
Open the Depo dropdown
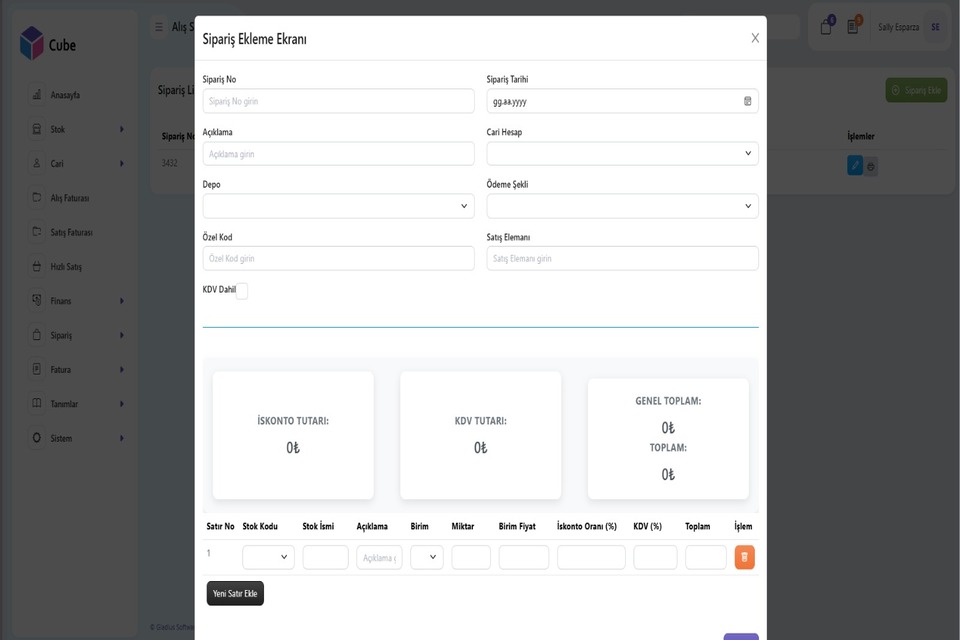tap(338, 206)
